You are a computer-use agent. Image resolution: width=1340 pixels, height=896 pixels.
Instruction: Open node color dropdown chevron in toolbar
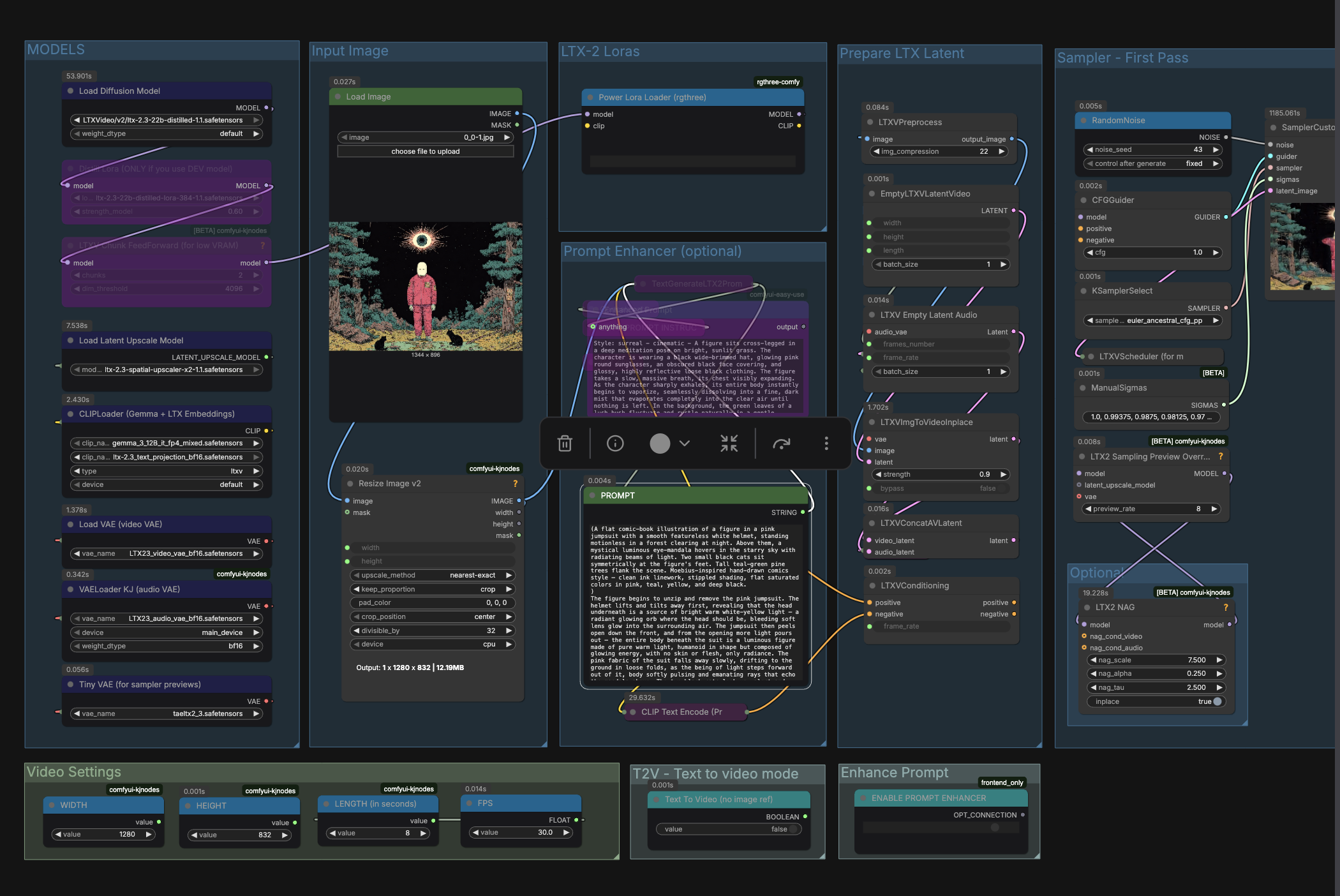point(685,444)
